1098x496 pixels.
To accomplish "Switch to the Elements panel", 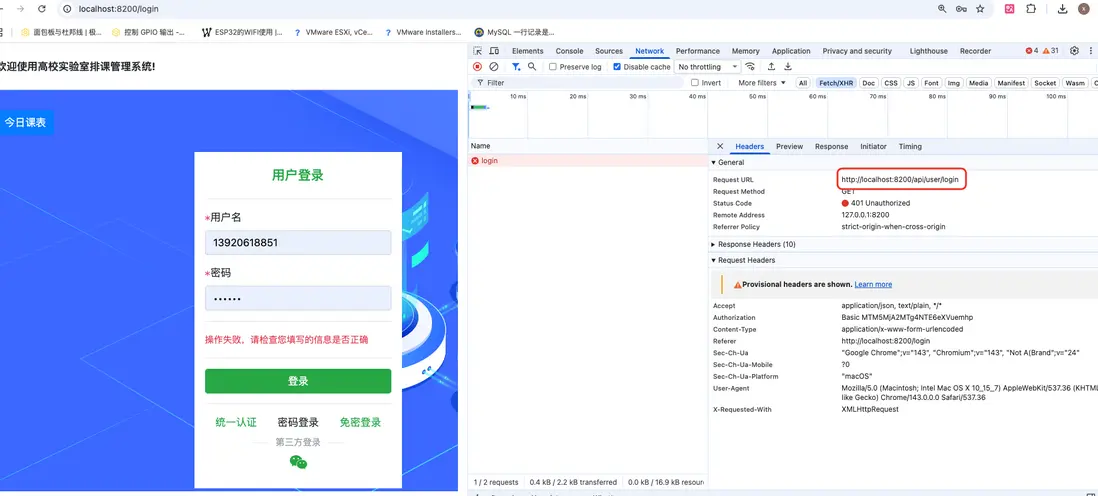I will 527,51.
